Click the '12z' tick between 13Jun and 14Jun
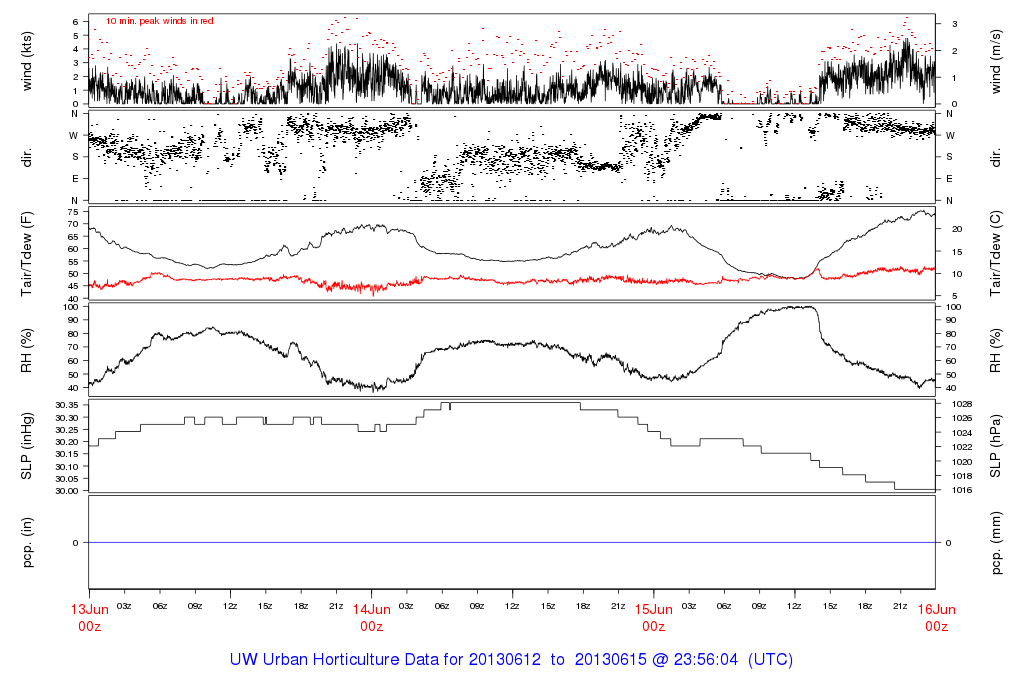The image size is (1024, 700). click(x=230, y=607)
